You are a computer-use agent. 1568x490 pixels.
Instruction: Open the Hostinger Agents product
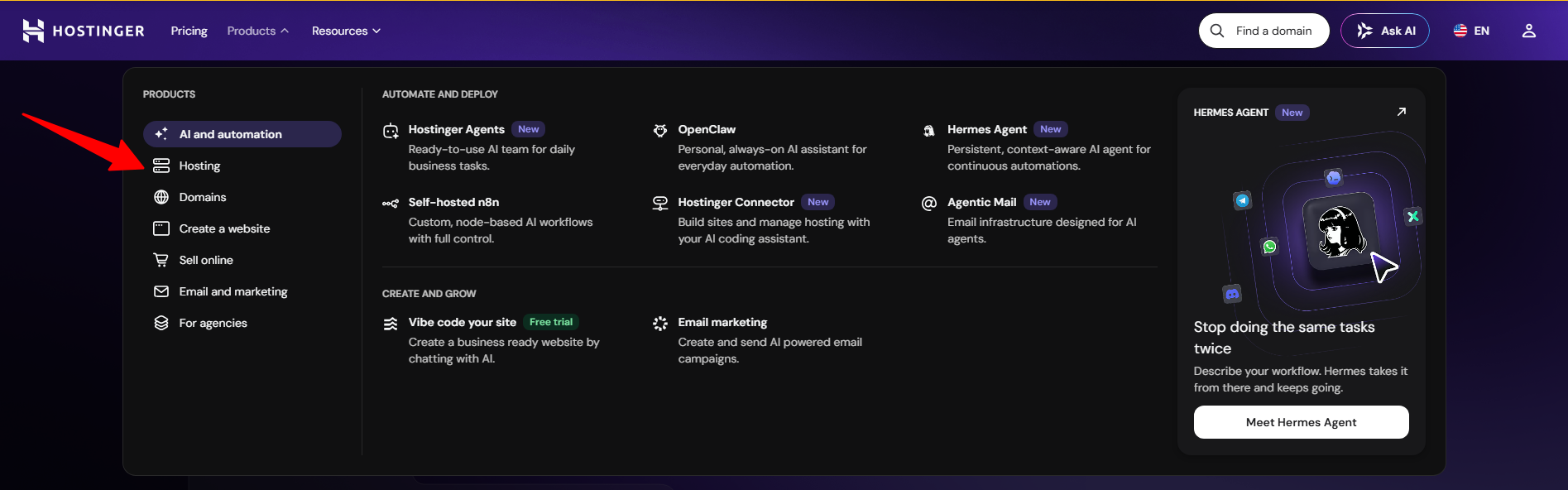pyautogui.click(x=456, y=129)
